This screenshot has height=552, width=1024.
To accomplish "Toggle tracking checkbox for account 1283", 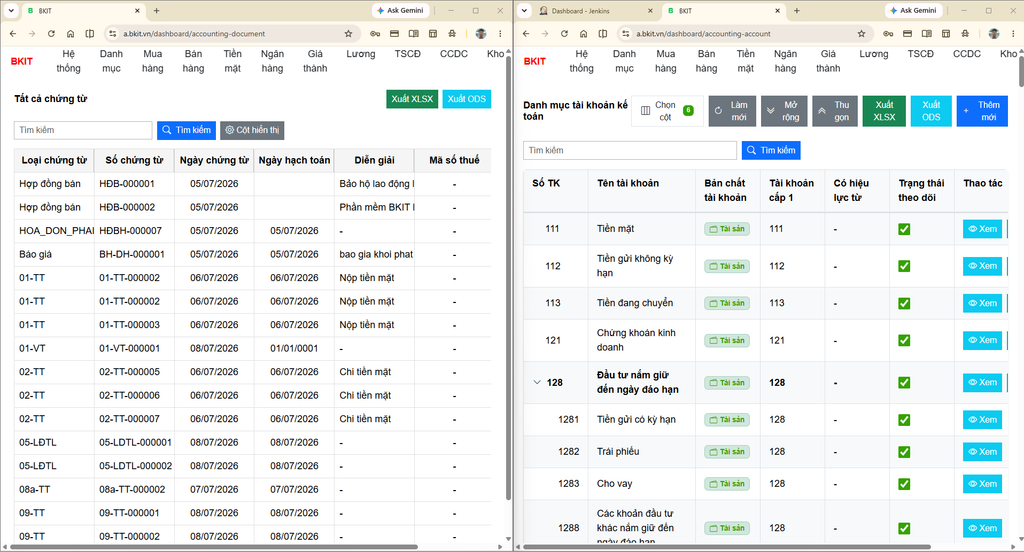I will (904, 484).
